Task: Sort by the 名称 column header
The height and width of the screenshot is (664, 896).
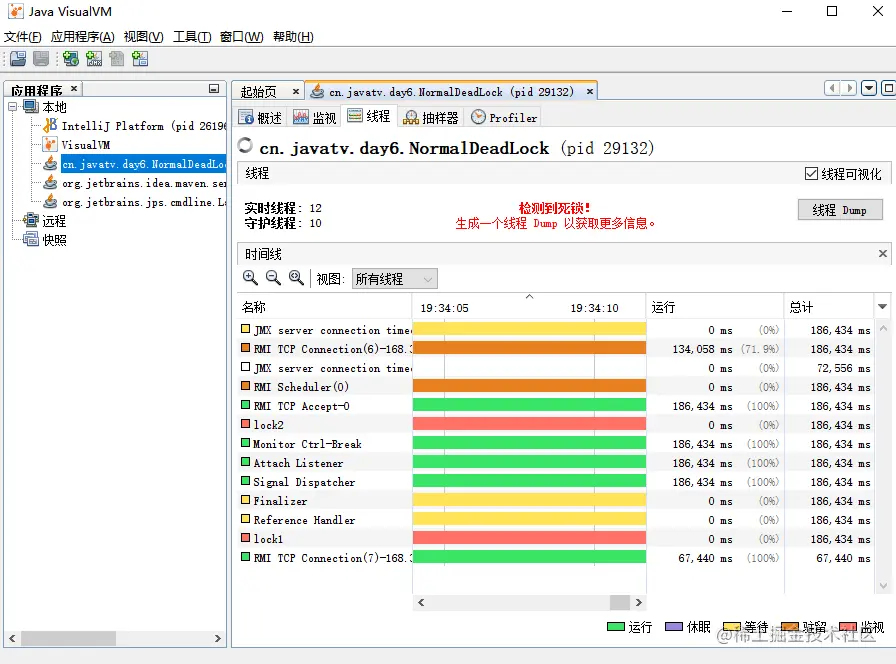Action: coord(325,307)
